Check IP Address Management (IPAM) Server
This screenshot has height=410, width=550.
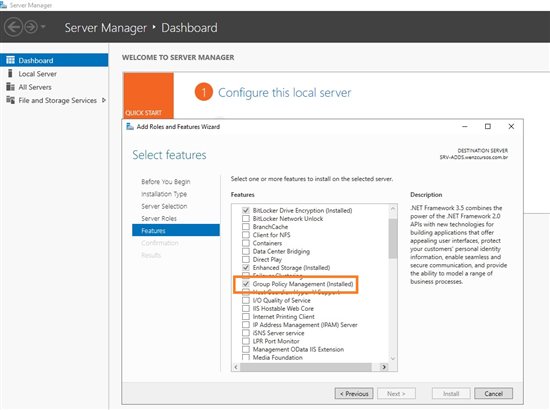[246, 325]
